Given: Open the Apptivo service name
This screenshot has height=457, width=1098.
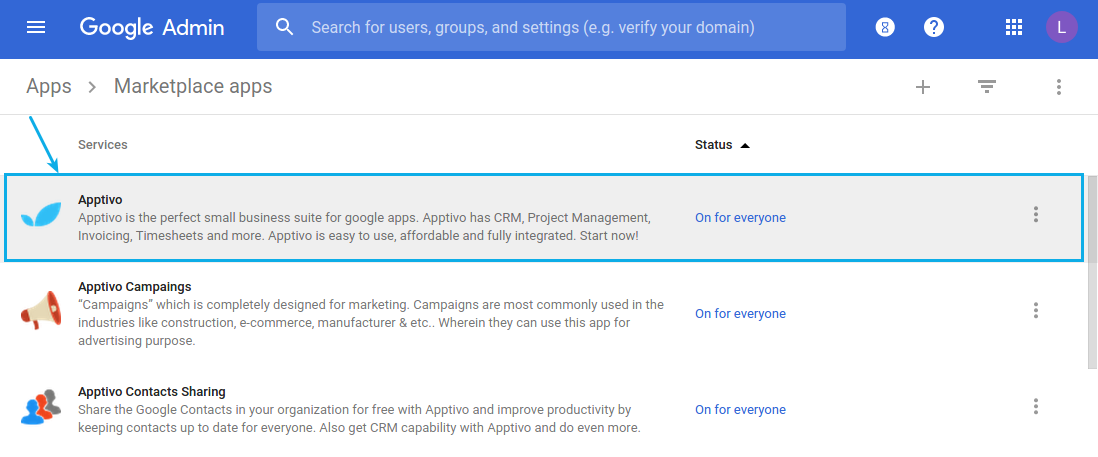Looking at the screenshot, I should [x=100, y=200].
